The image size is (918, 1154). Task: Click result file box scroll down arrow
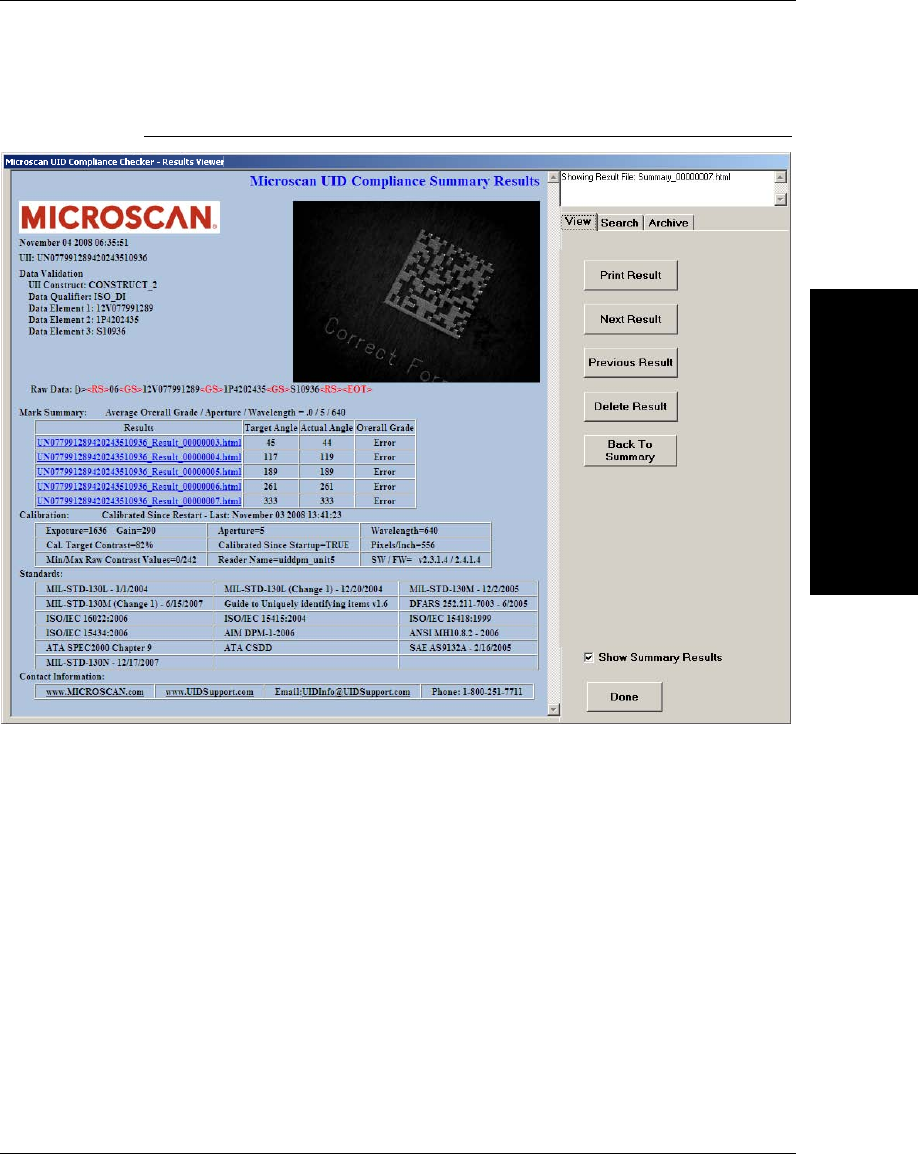click(x=780, y=199)
